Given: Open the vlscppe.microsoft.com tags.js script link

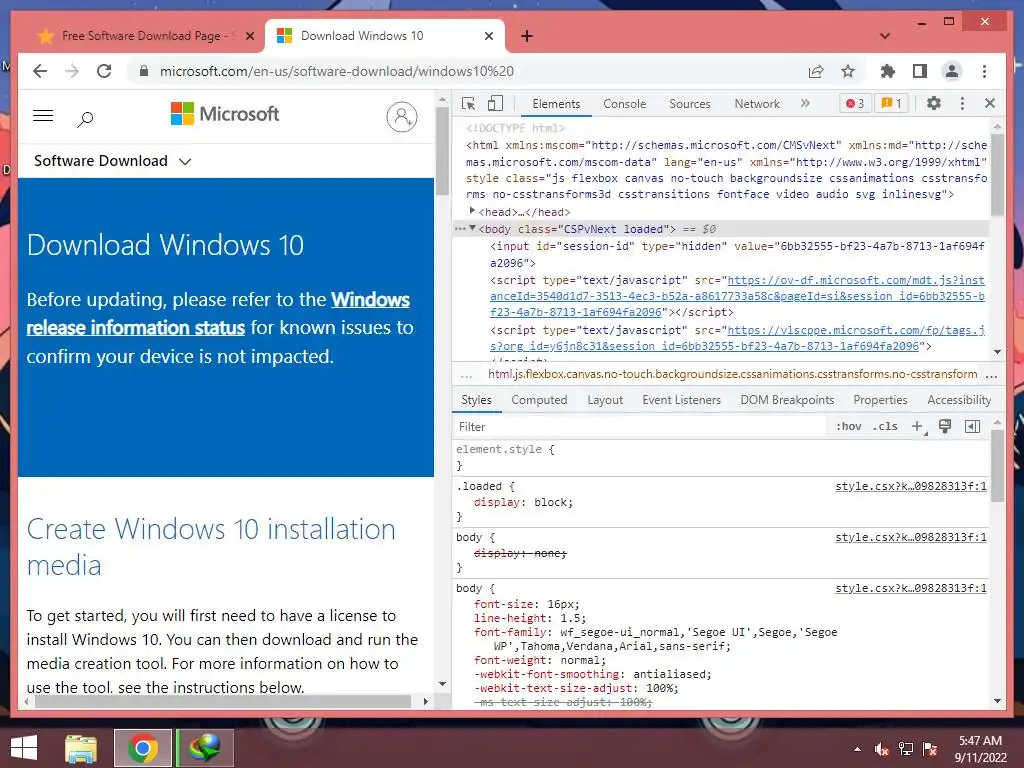Looking at the screenshot, I should coord(737,338).
